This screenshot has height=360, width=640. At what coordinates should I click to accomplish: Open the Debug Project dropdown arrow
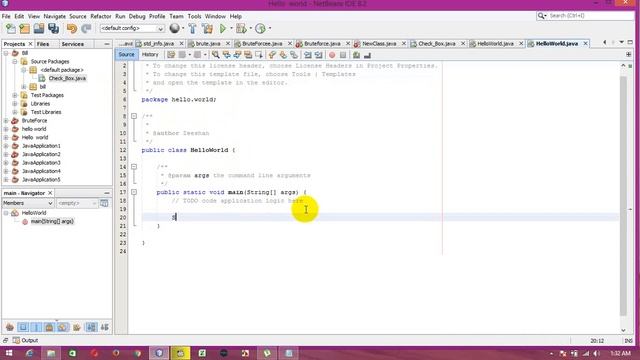[x=250, y=29]
